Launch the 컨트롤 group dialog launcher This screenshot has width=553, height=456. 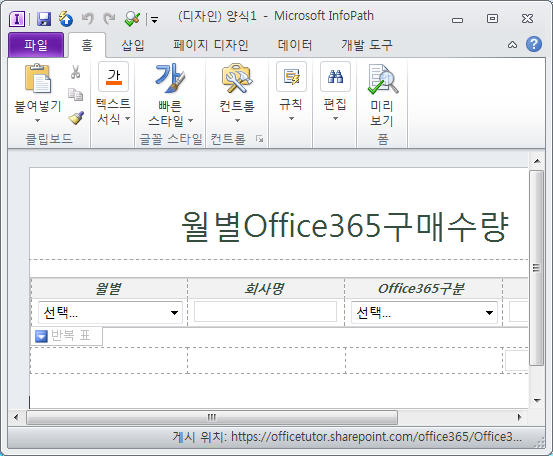point(260,139)
